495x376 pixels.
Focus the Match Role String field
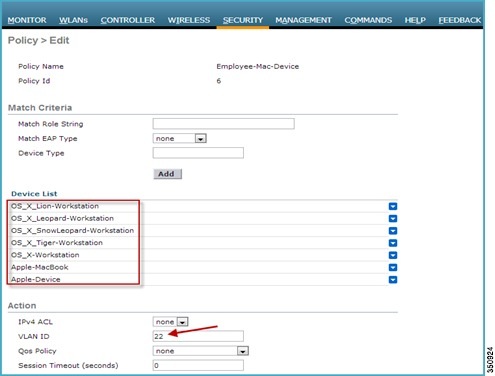[224, 124]
